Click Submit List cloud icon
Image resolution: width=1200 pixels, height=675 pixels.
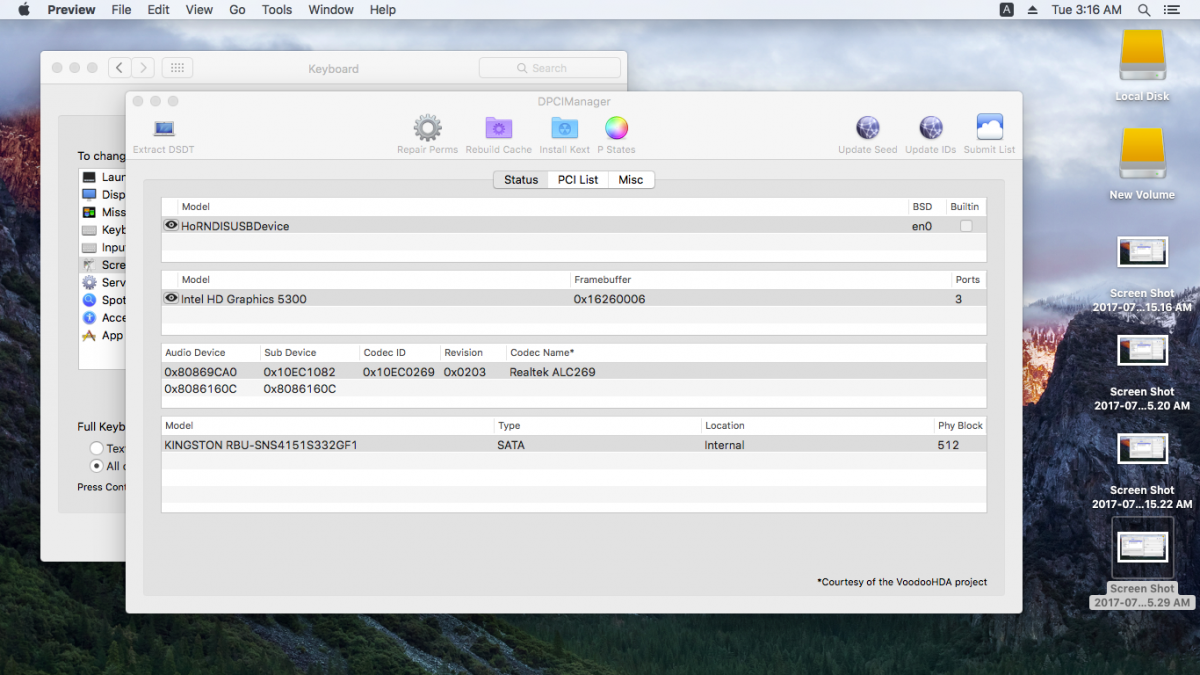(989, 128)
